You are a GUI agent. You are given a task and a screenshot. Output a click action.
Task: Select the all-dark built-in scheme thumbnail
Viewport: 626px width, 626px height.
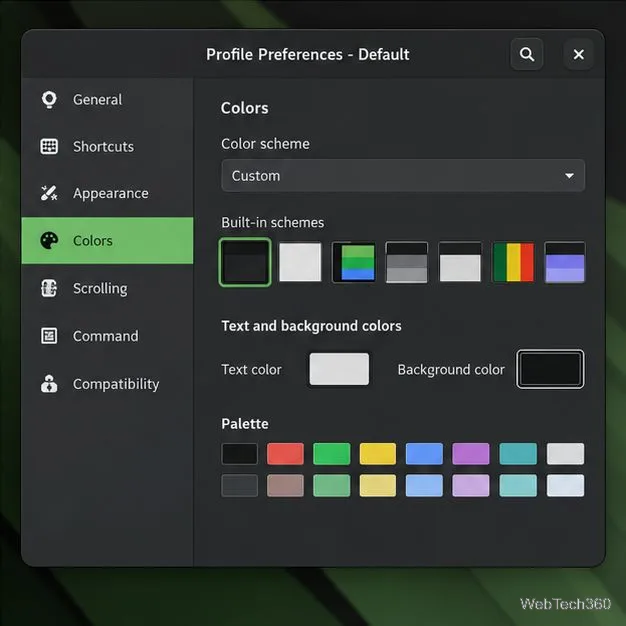(245, 262)
